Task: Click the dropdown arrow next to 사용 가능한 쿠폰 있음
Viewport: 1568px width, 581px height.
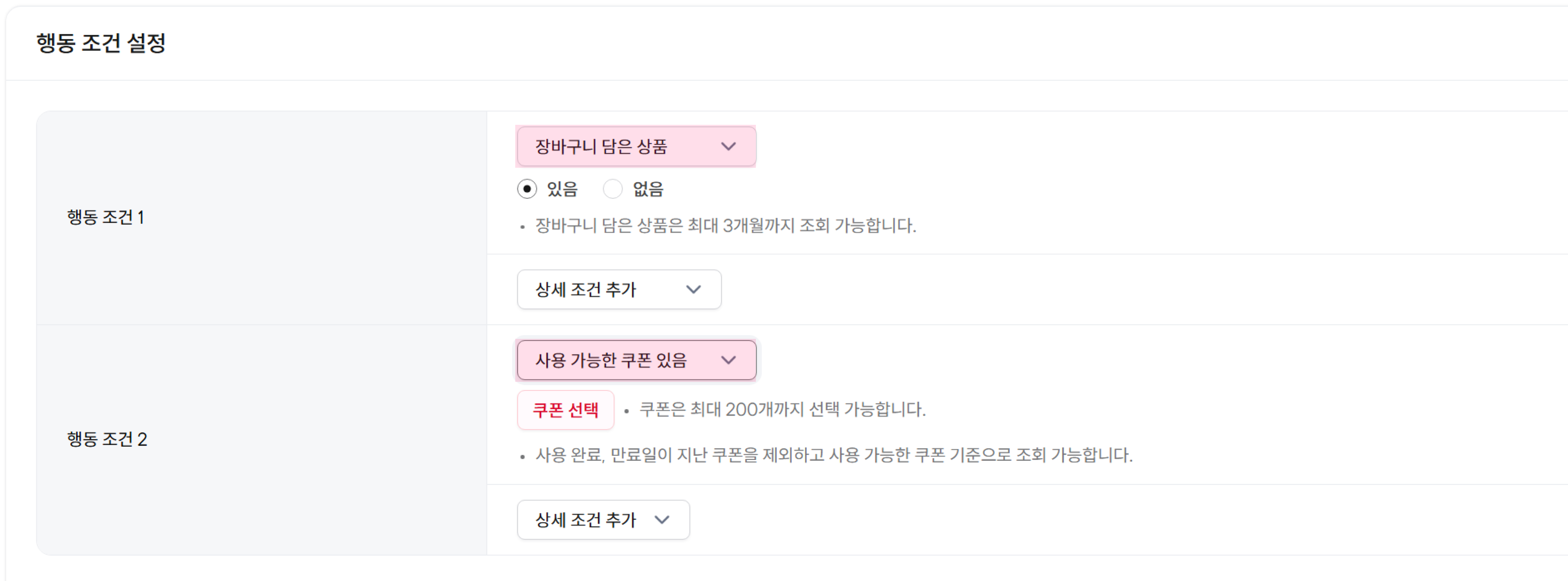Action: (729, 360)
